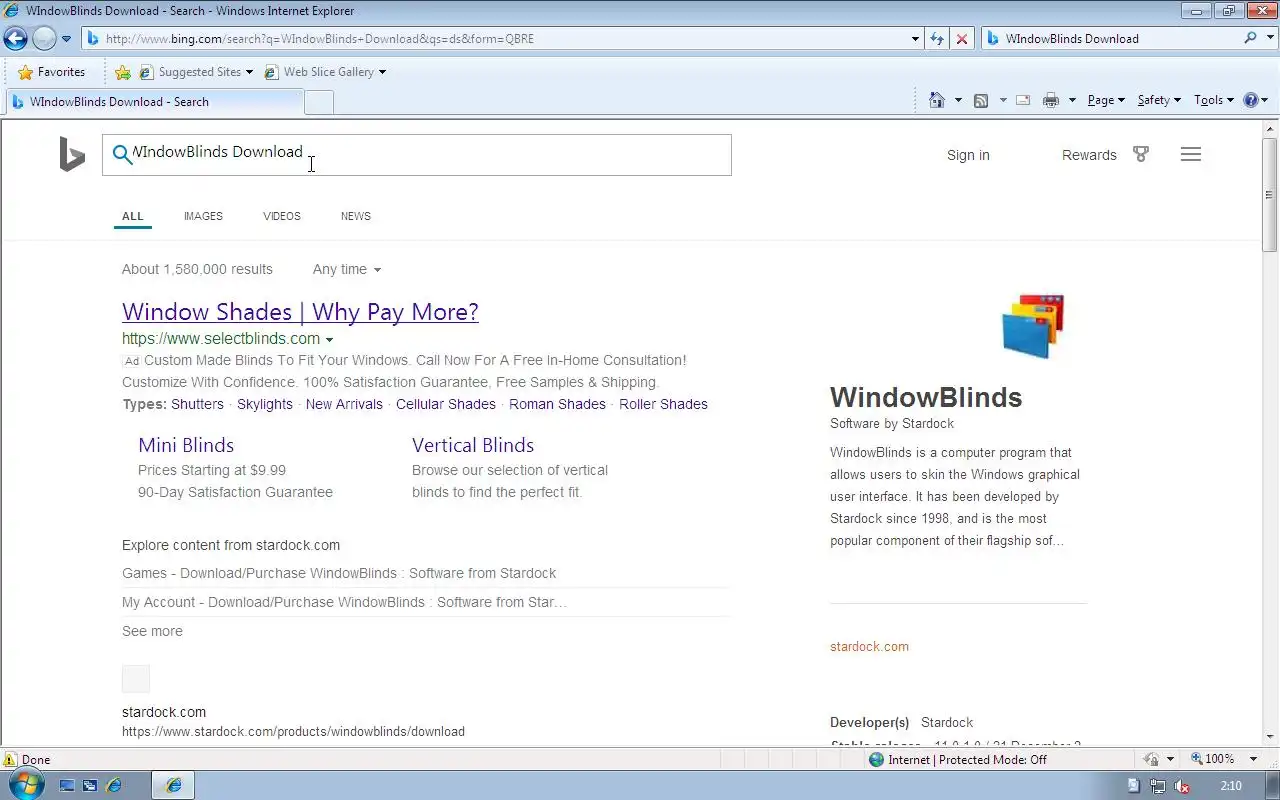Click the Bing logo
Image resolution: width=1280 pixels, height=800 pixels.
pos(72,155)
